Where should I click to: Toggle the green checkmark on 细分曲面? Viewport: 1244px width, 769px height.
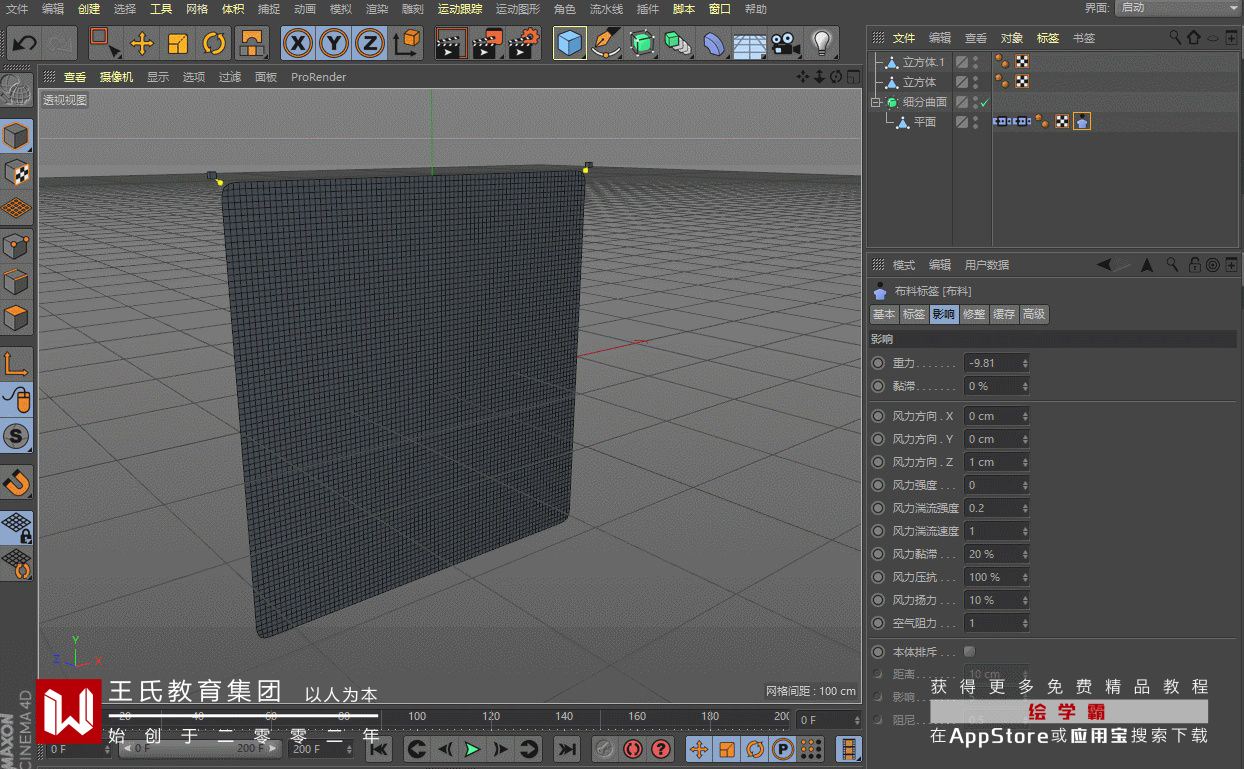984,102
